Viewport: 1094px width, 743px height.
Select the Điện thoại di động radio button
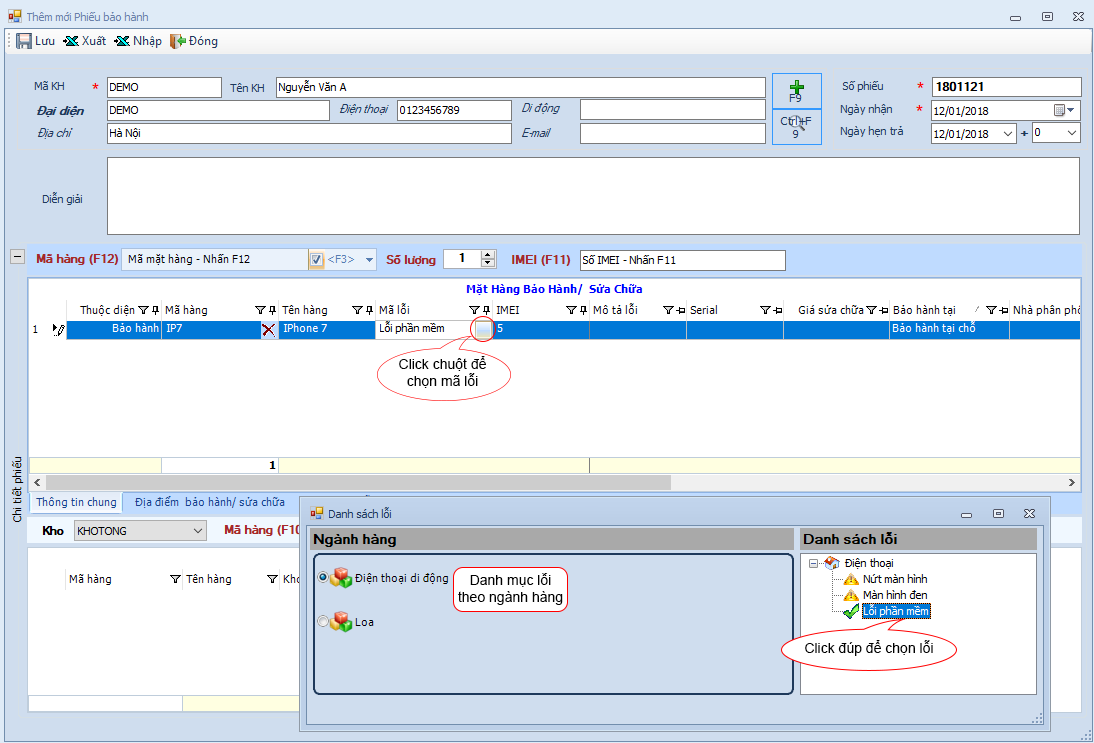pos(322,578)
